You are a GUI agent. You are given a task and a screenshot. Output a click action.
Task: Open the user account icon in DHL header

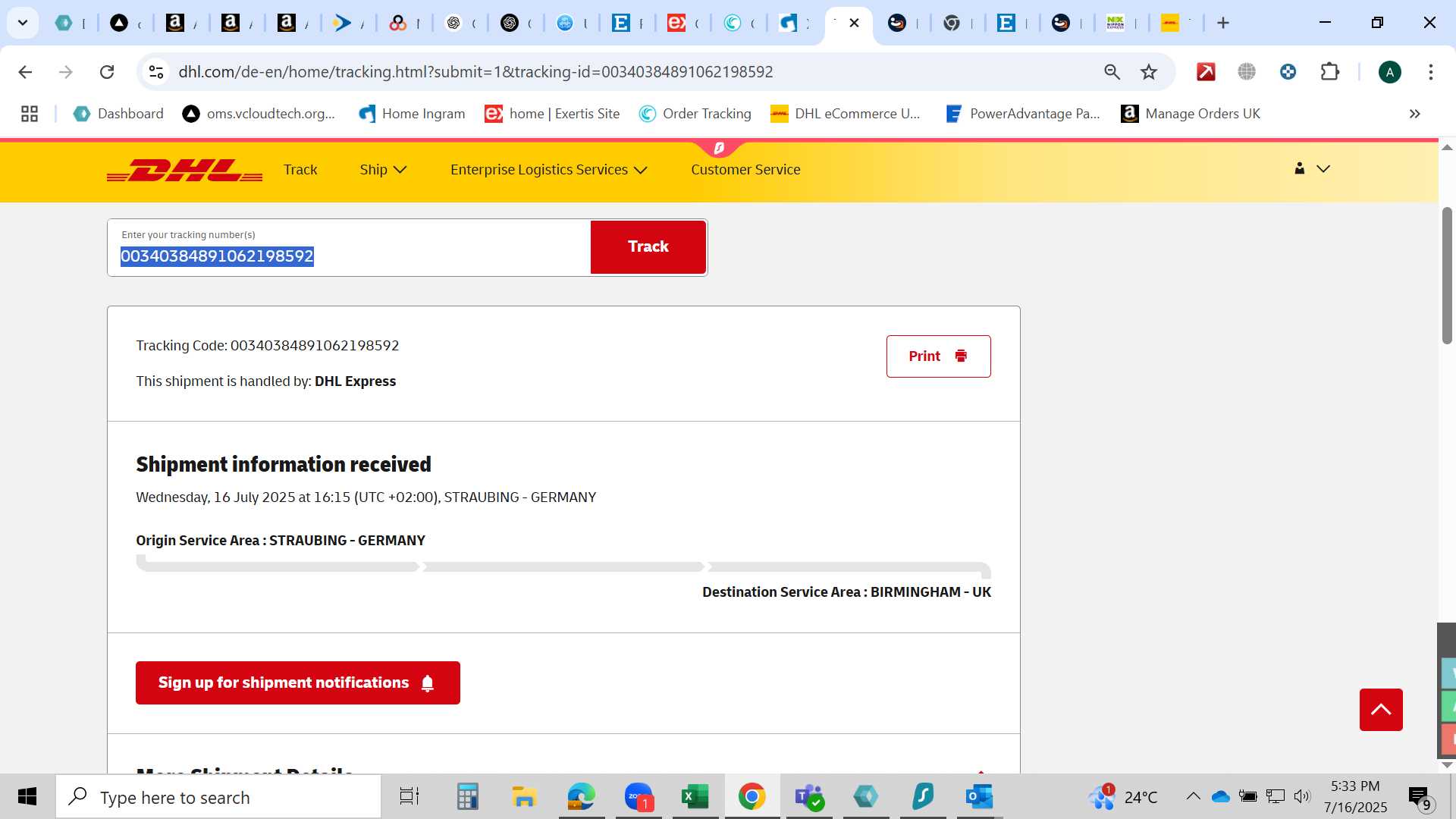coord(1299,168)
